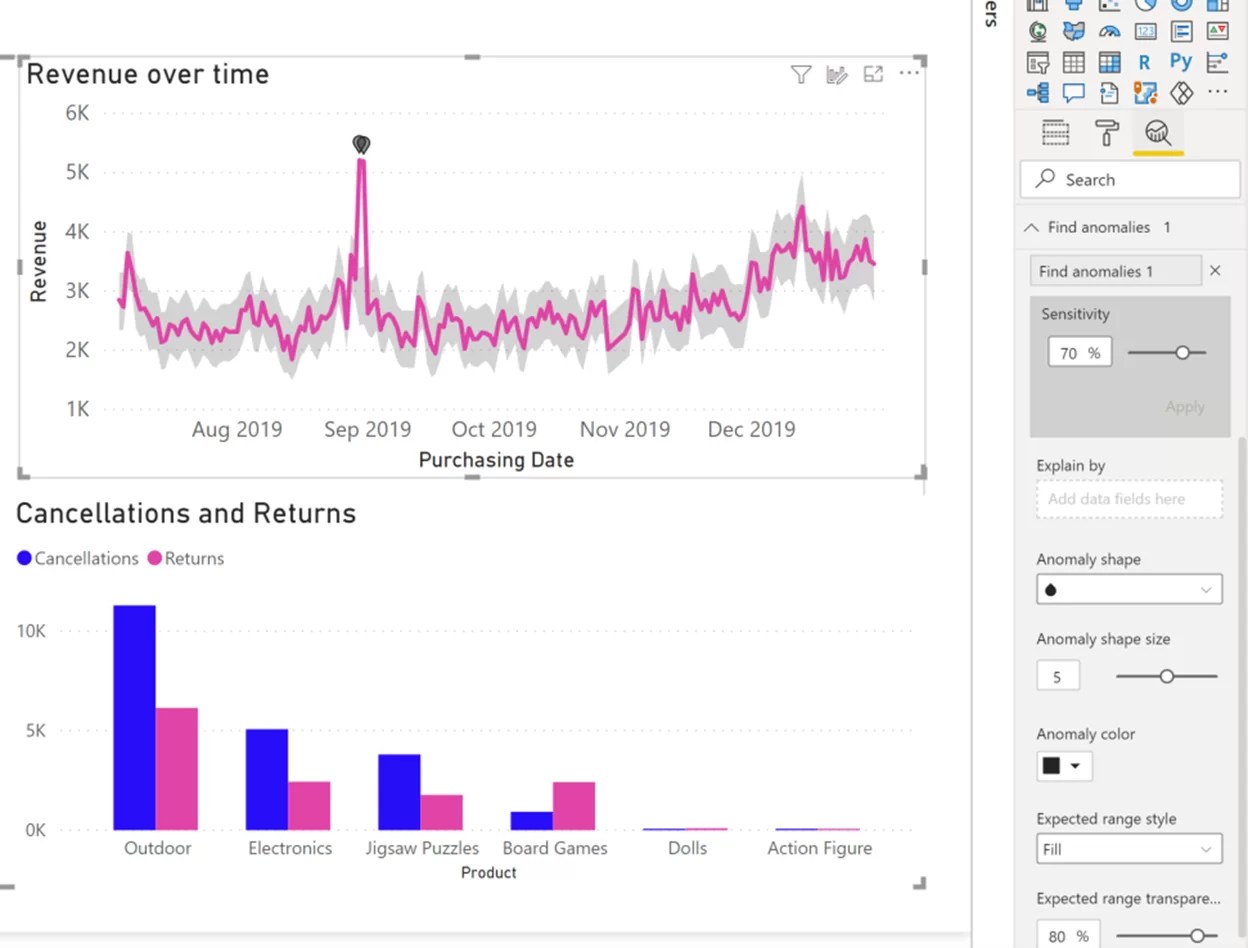
Task: Add a KPI visual
Action: (x=1217, y=31)
